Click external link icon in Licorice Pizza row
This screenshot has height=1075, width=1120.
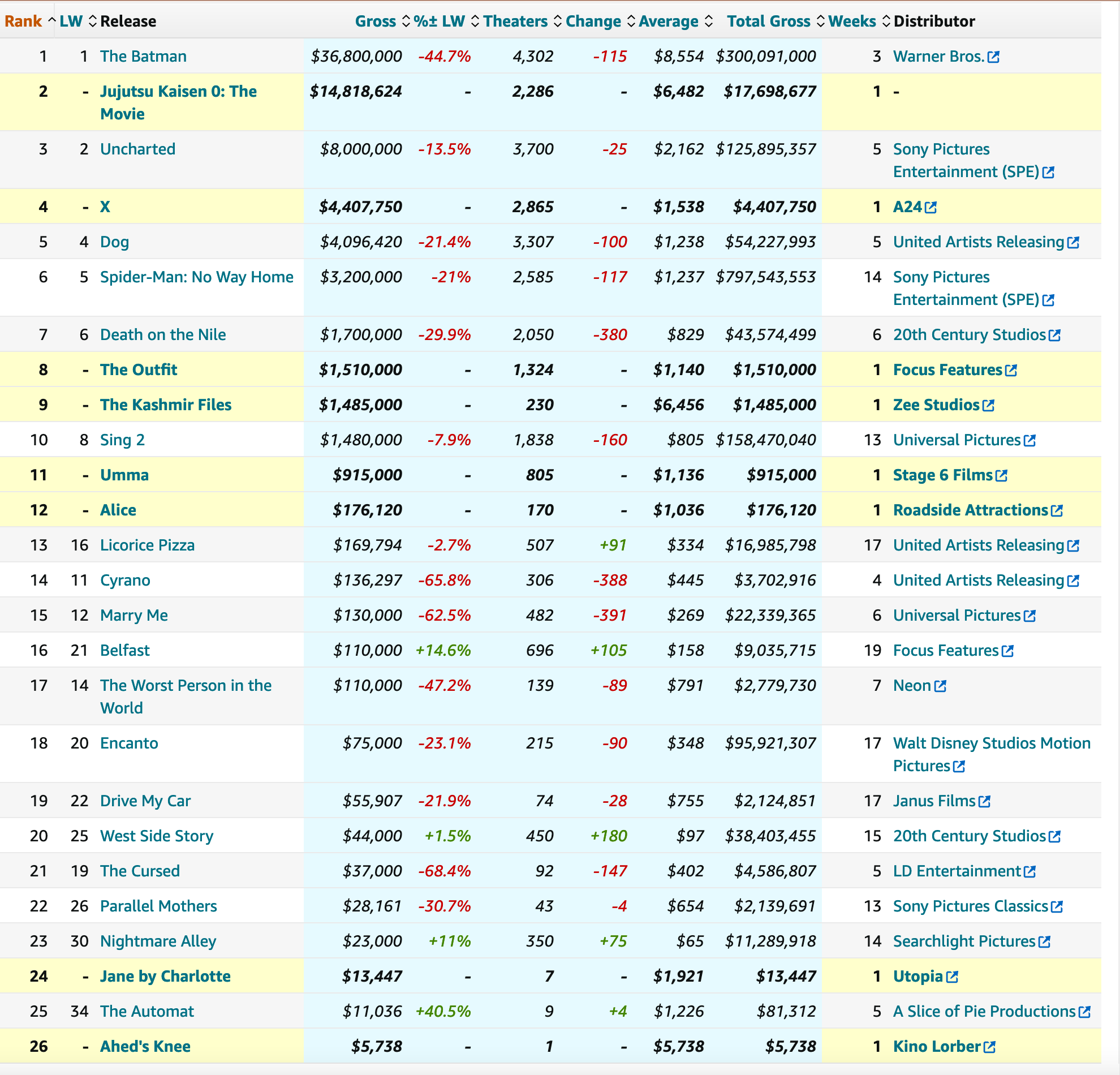point(1073,546)
